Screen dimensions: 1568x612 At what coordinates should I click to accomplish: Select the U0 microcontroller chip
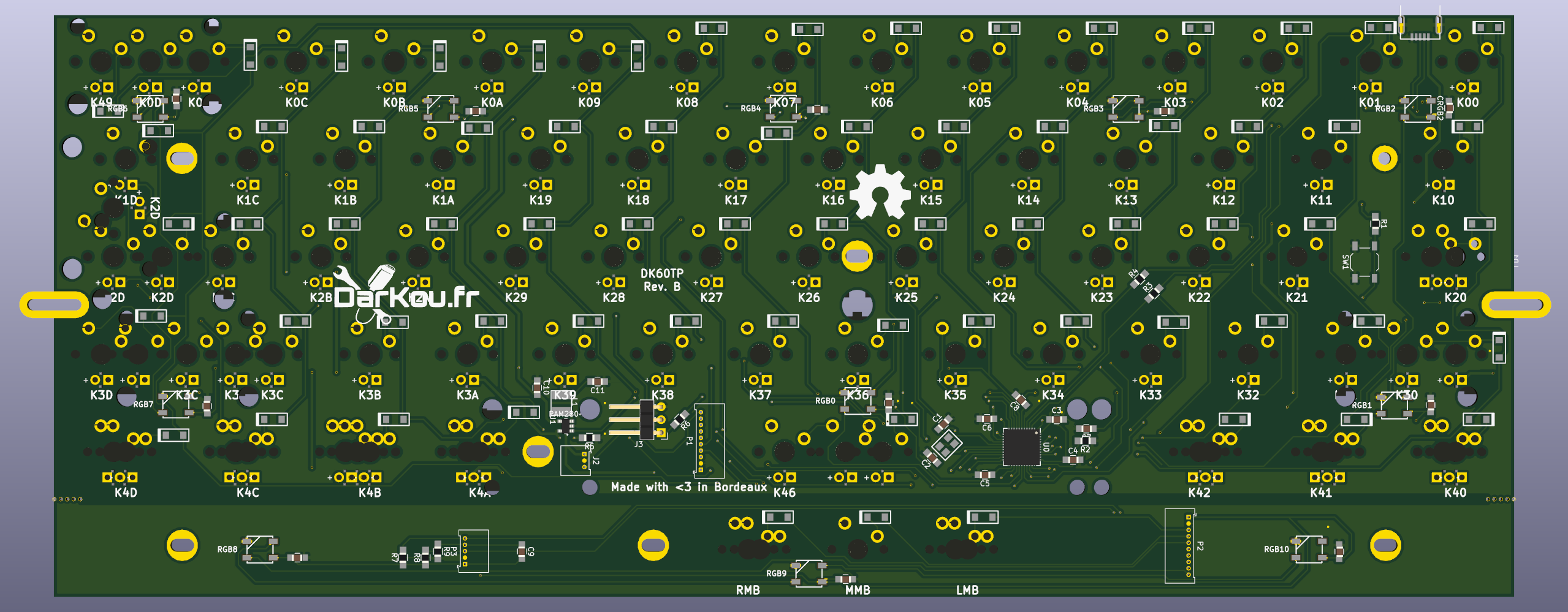pyautogui.click(x=1021, y=447)
